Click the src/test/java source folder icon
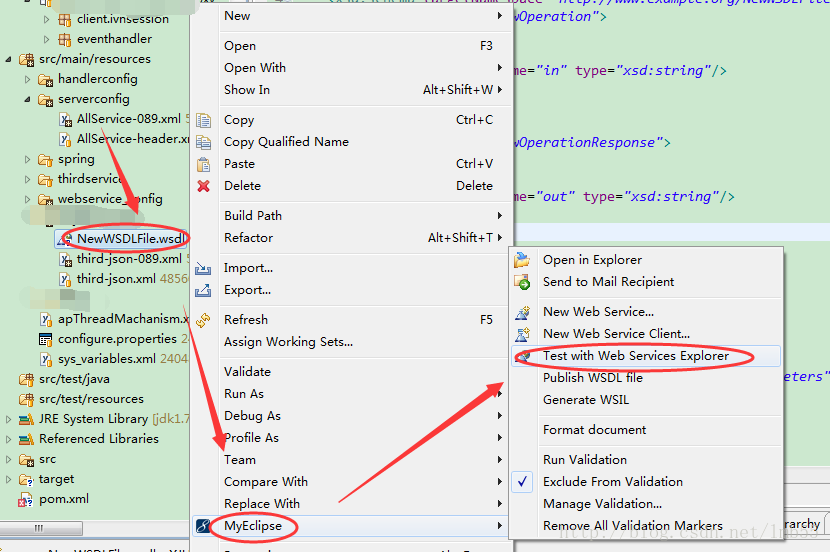 pos(26,379)
